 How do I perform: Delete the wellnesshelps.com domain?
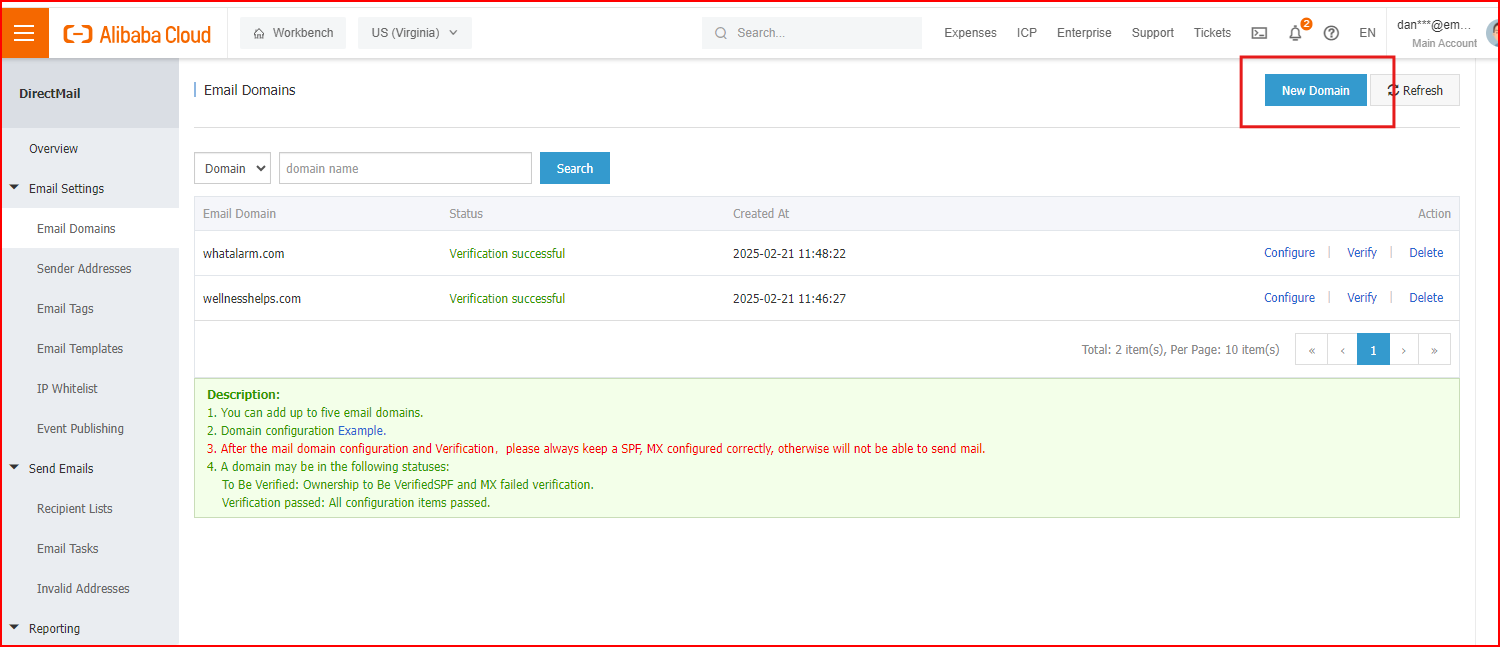point(1426,298)
